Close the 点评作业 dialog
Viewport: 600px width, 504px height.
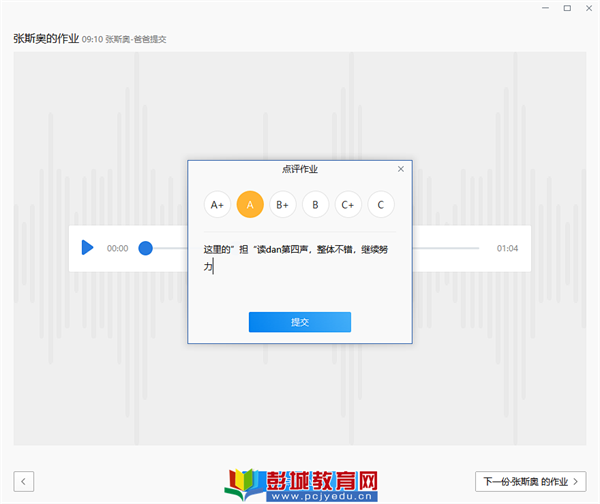pyautogui.click(x=401, y=169)
